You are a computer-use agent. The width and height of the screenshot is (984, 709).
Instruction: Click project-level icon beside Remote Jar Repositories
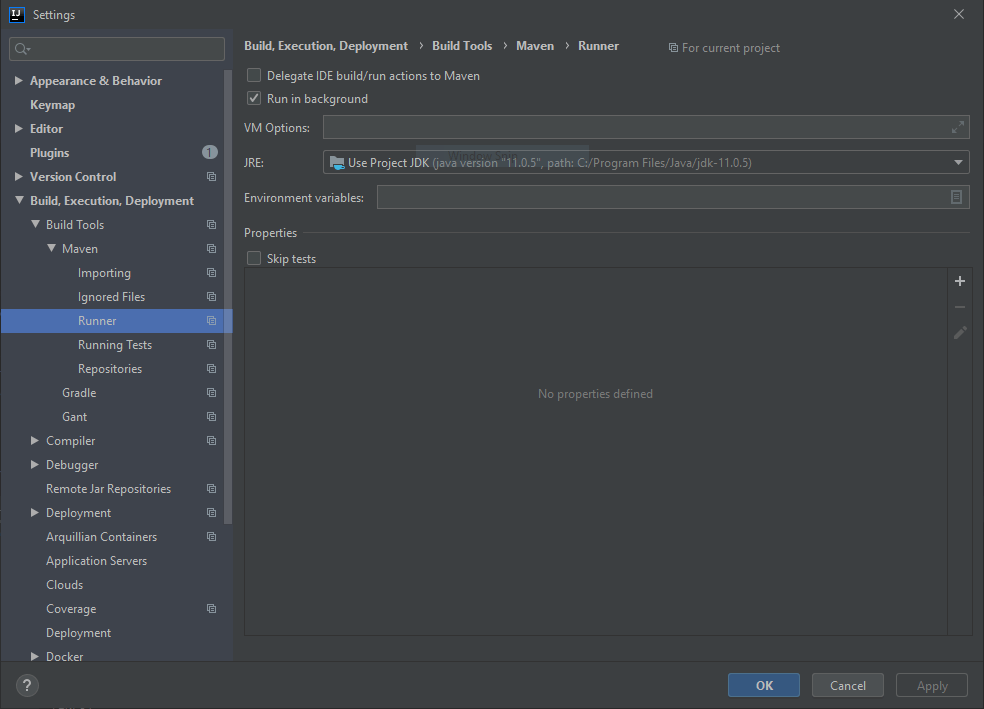pos(211,489)
